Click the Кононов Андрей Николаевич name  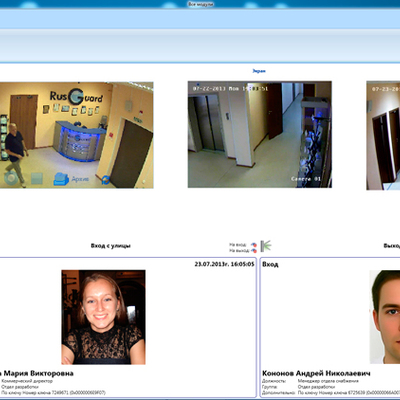coord(316,373)
